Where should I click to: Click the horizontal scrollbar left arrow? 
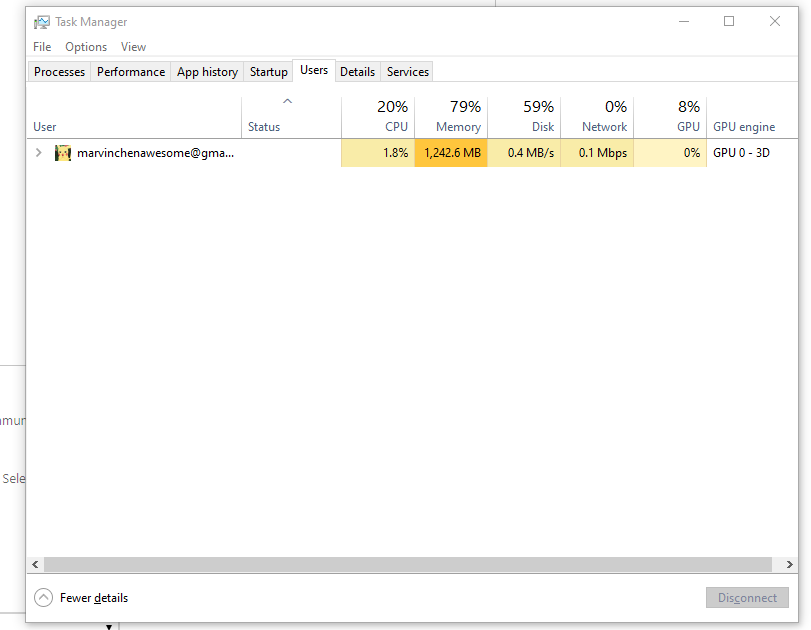(35, 564)
